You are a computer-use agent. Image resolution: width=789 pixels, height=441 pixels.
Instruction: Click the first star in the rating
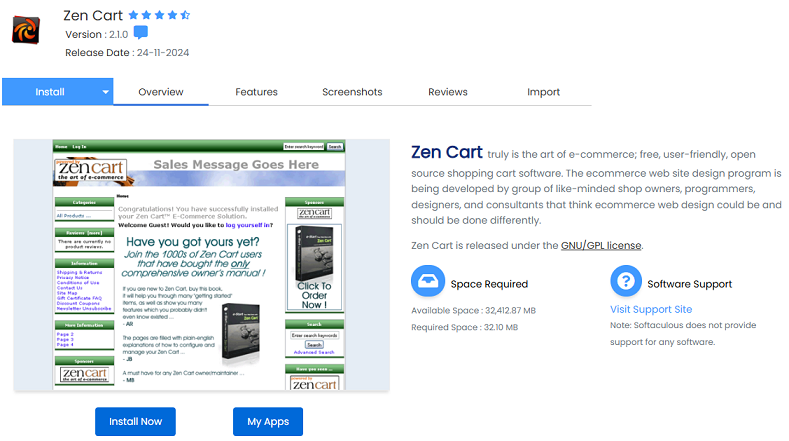click(133, 16)
